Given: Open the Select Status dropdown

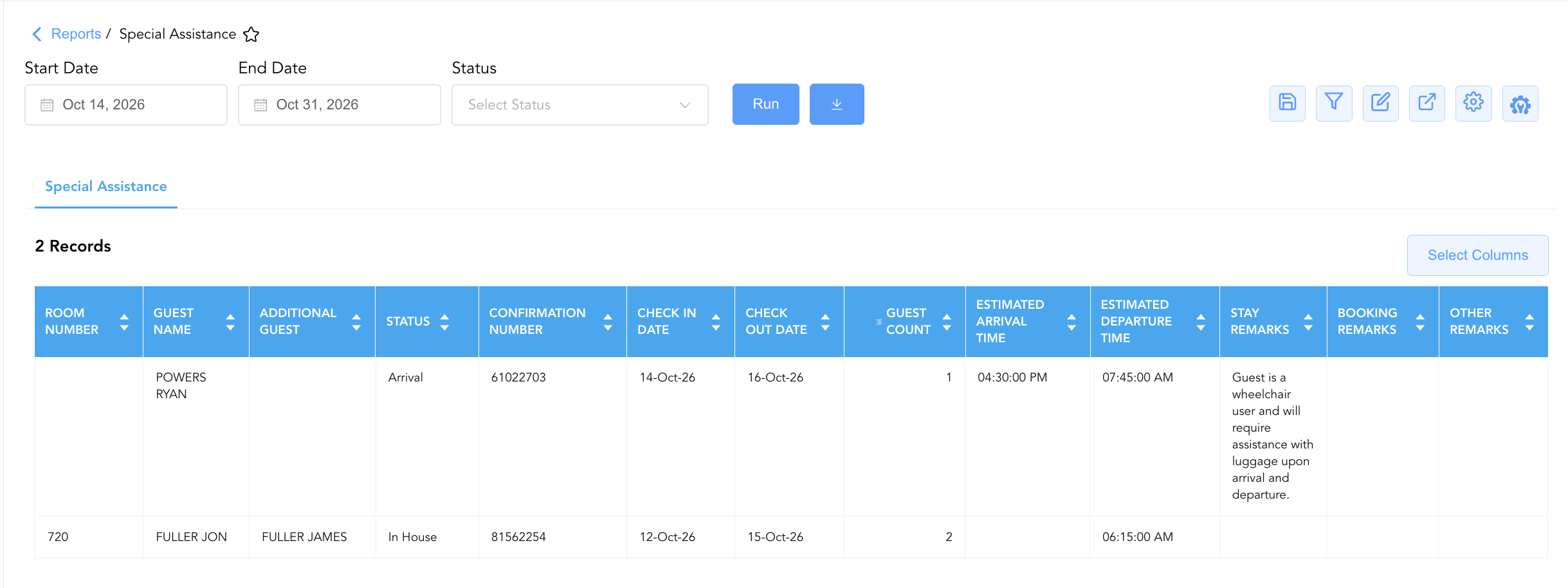Looking at the screenshot, I should [580, 105].
